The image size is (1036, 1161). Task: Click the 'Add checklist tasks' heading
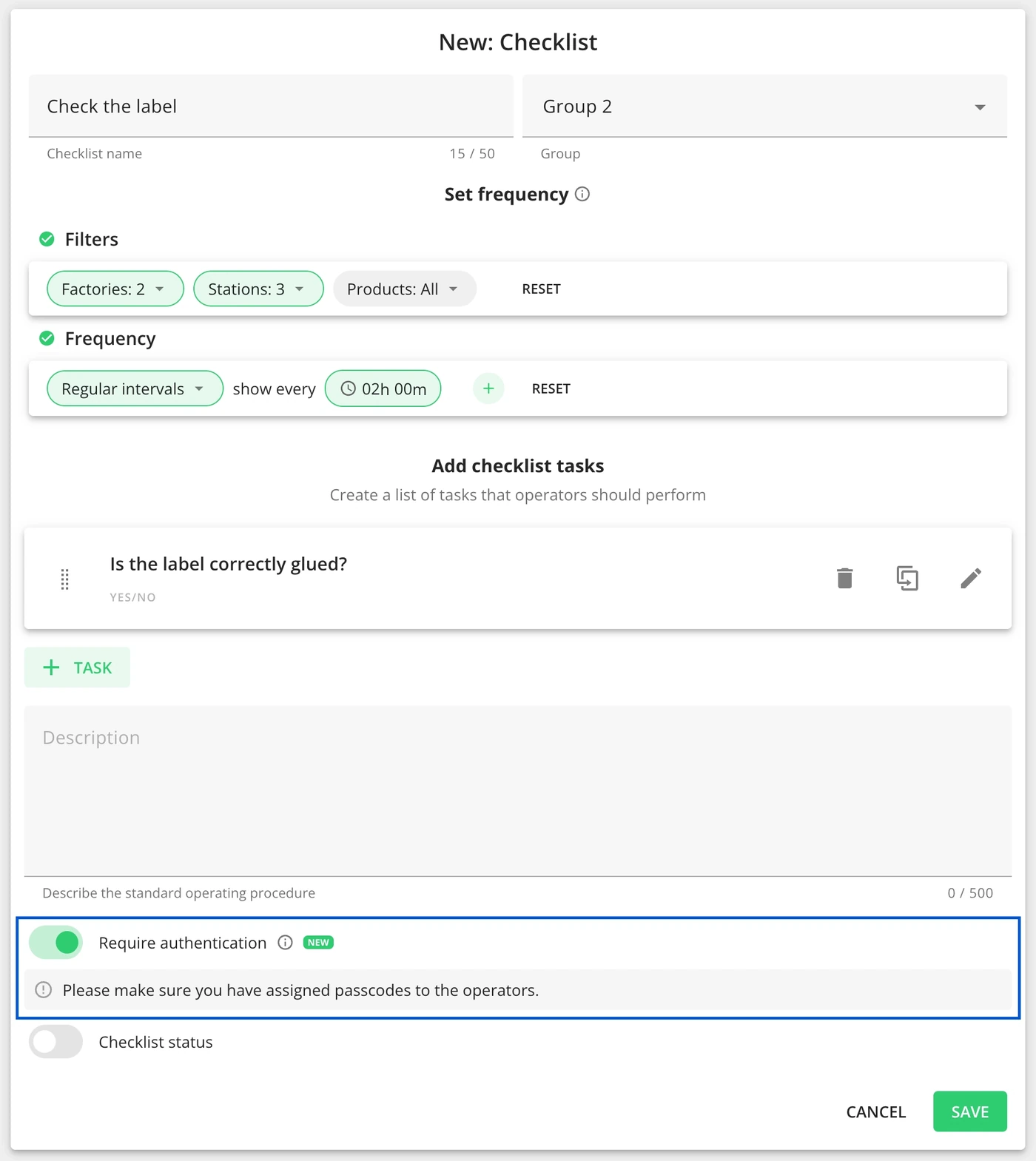(518, 465)
